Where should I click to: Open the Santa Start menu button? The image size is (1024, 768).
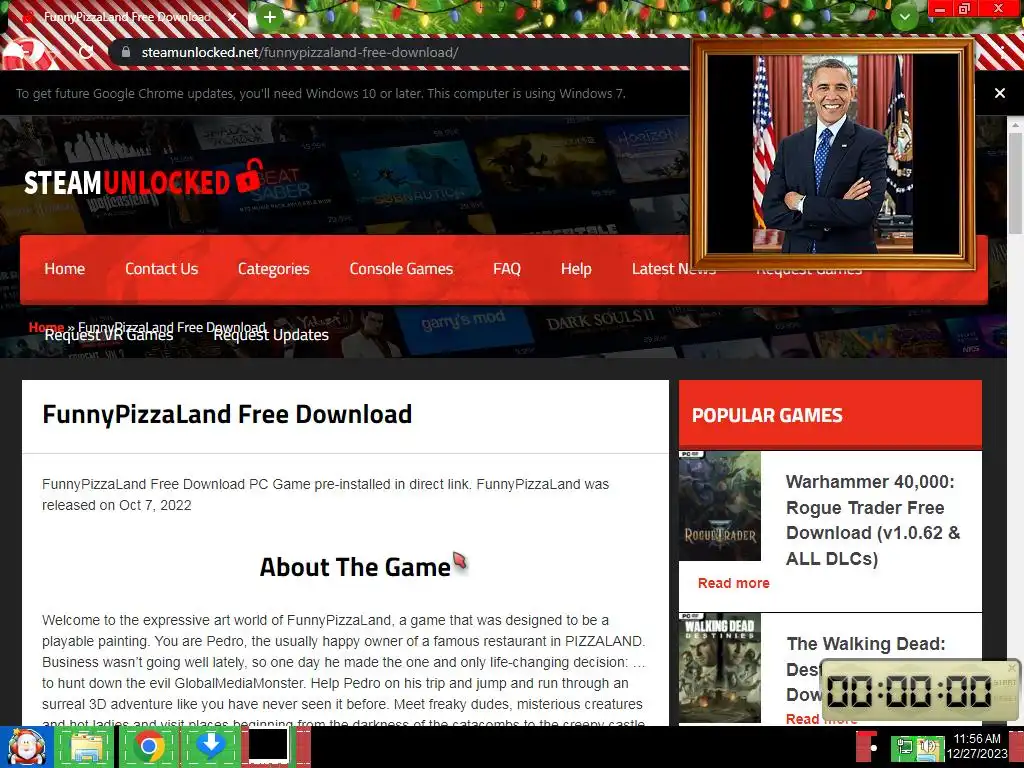pyautogui.click(x=26, y=747)
